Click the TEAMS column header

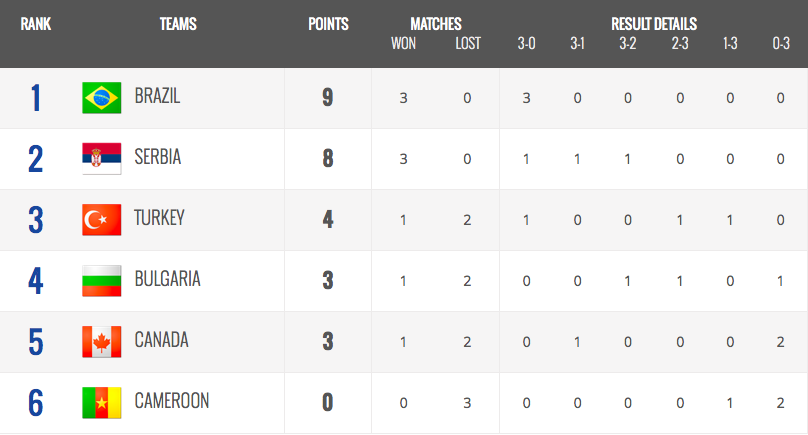click(178, 24)
